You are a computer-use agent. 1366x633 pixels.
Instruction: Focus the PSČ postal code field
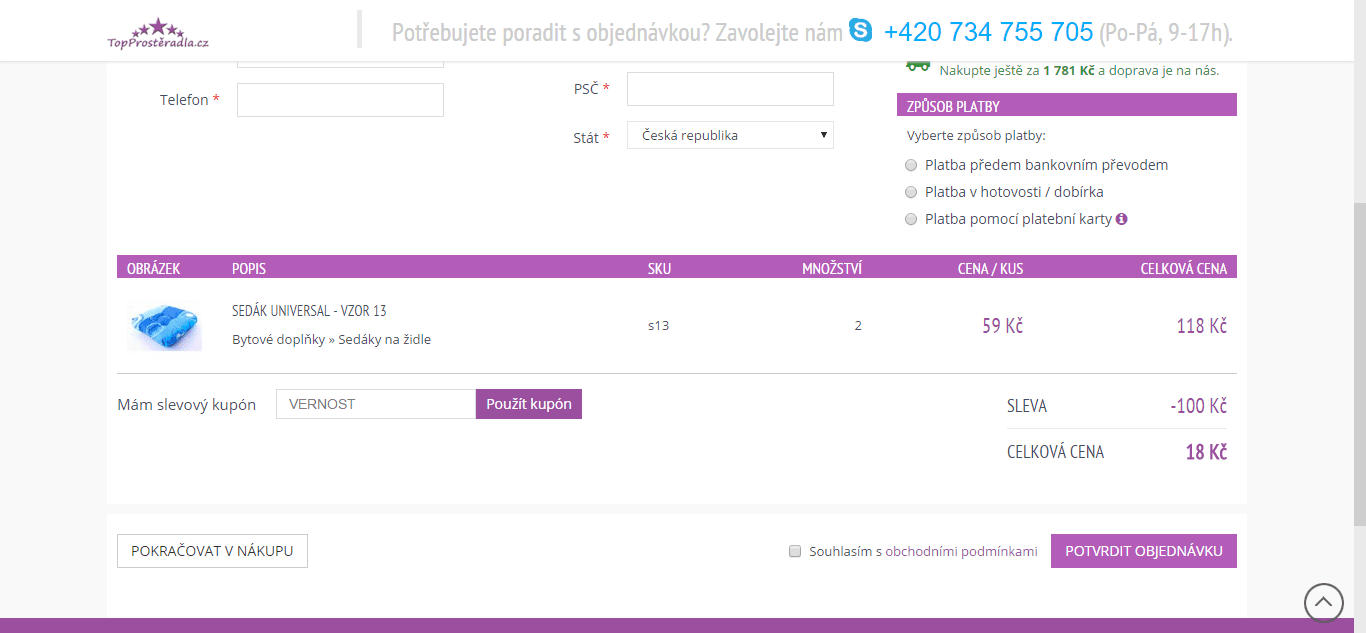click(730, 89)
